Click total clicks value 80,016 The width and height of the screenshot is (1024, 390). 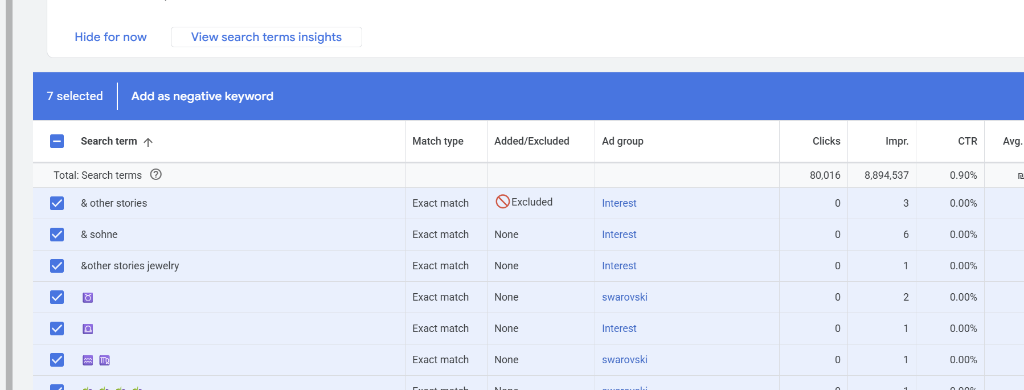click(x=825, y=175)
